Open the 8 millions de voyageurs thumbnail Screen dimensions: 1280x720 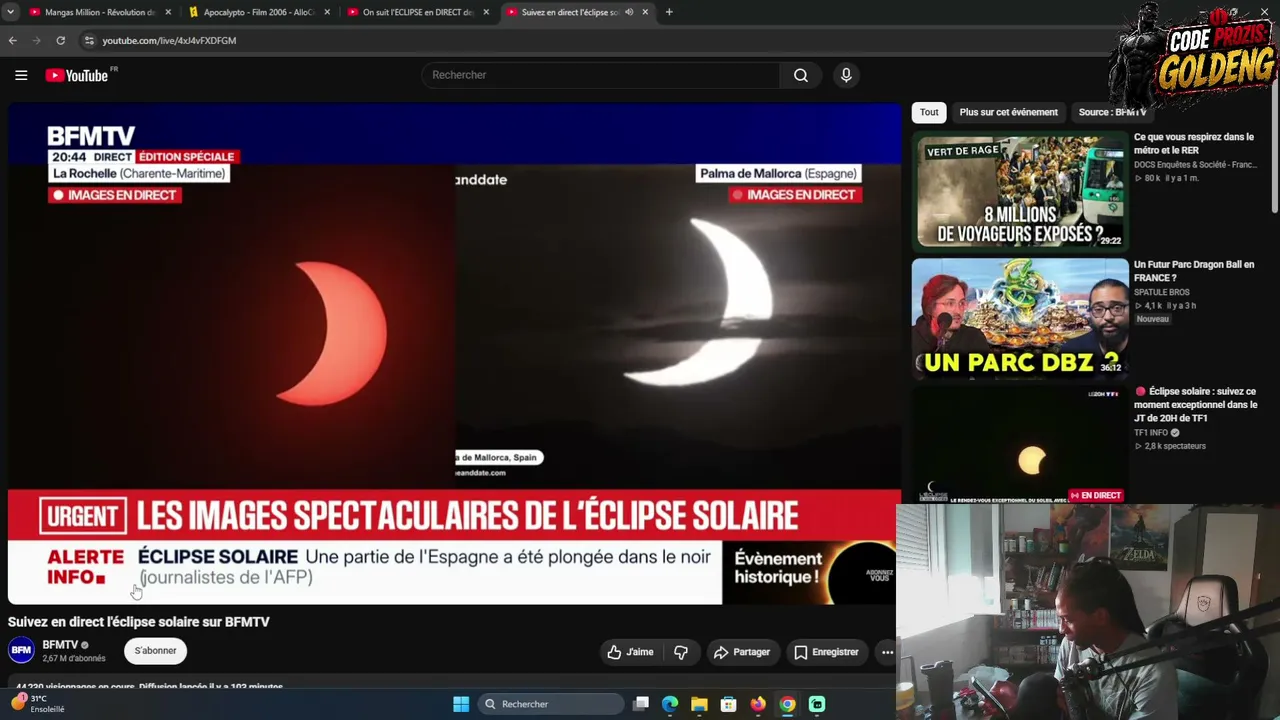coord(1020,191)
